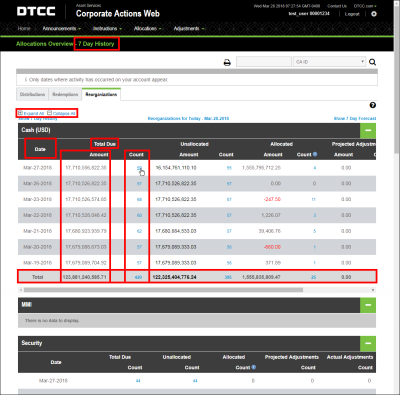Click the printer icon
The height and width of the screenshot is (395, 400).
point(227,62)
